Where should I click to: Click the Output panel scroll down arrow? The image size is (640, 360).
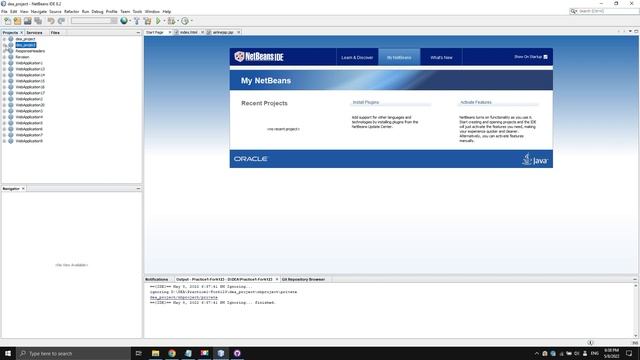(x=636, y=336)
